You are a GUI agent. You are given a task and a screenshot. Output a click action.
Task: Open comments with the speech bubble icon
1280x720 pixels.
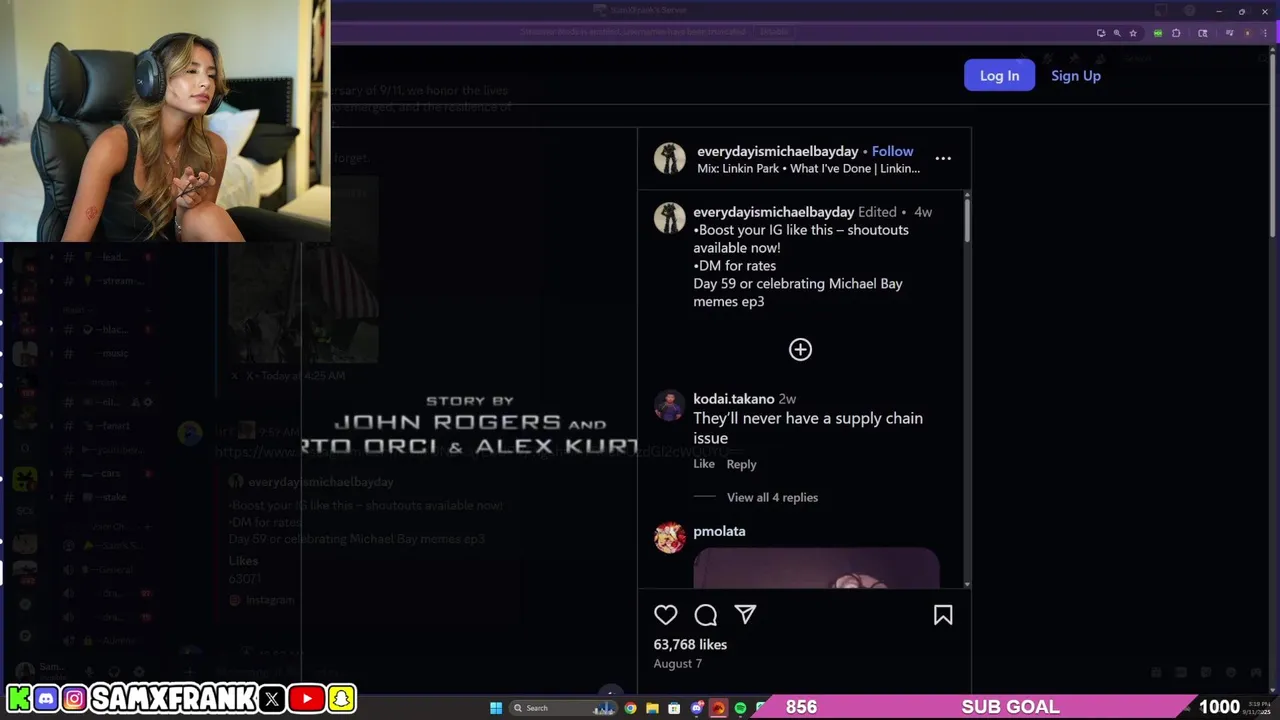point(706,615)
